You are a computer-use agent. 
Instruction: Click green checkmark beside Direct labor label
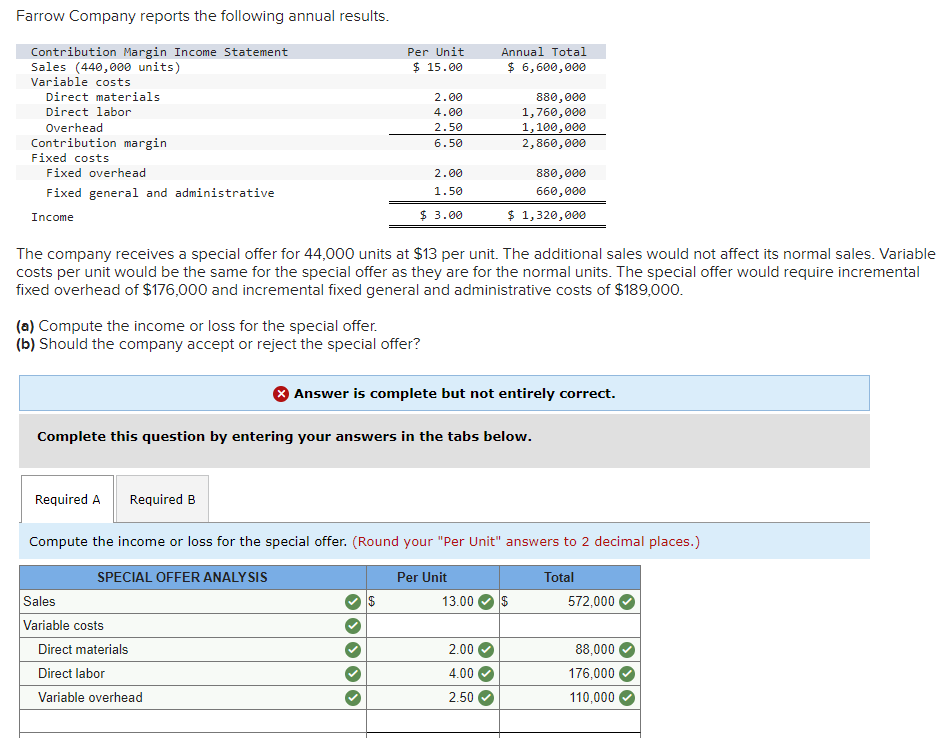click(x=352, y=673)
